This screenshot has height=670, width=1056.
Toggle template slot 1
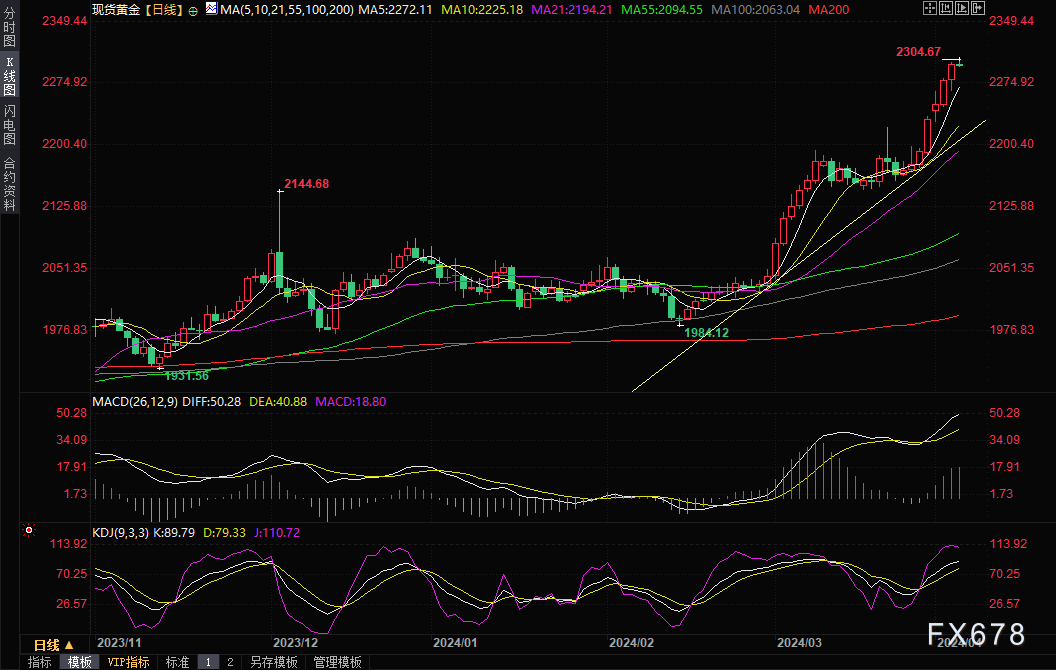(208, 663)
